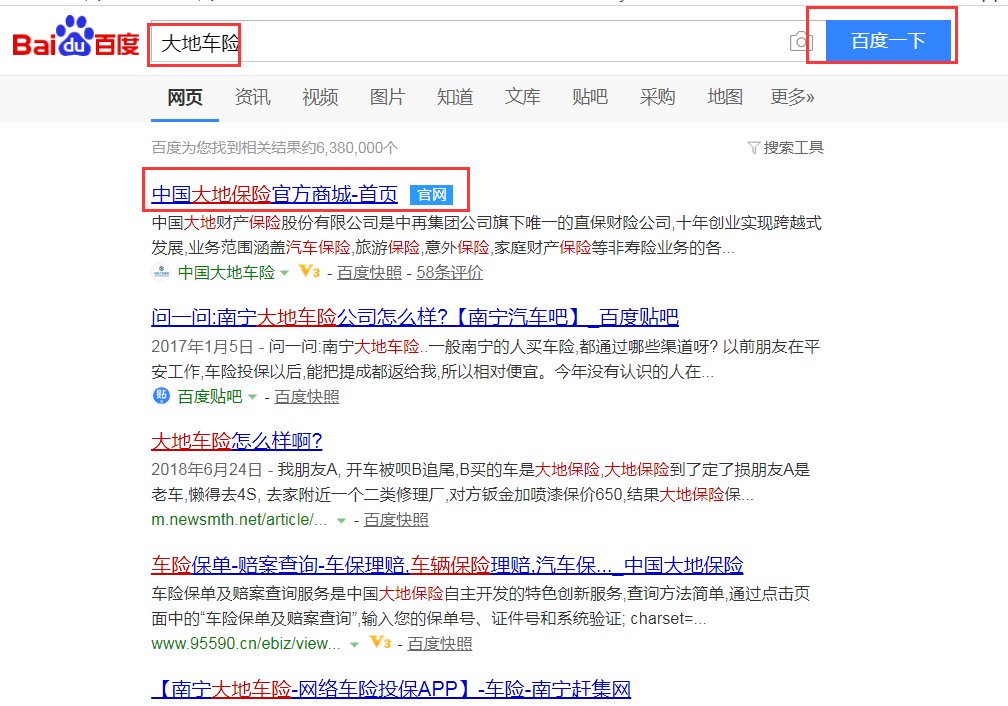Click the 官网 badge on first result
Image resolution: width=1008 pixels, height=706 pixels.
431,194
